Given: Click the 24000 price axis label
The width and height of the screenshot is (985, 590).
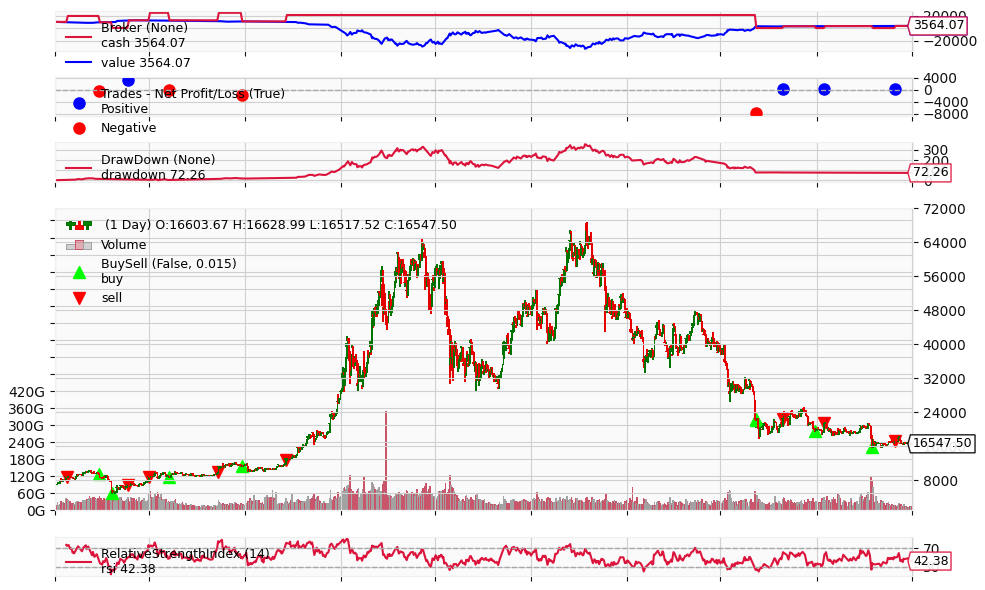Looking at the screenshot, I should (x=940, y=413).
